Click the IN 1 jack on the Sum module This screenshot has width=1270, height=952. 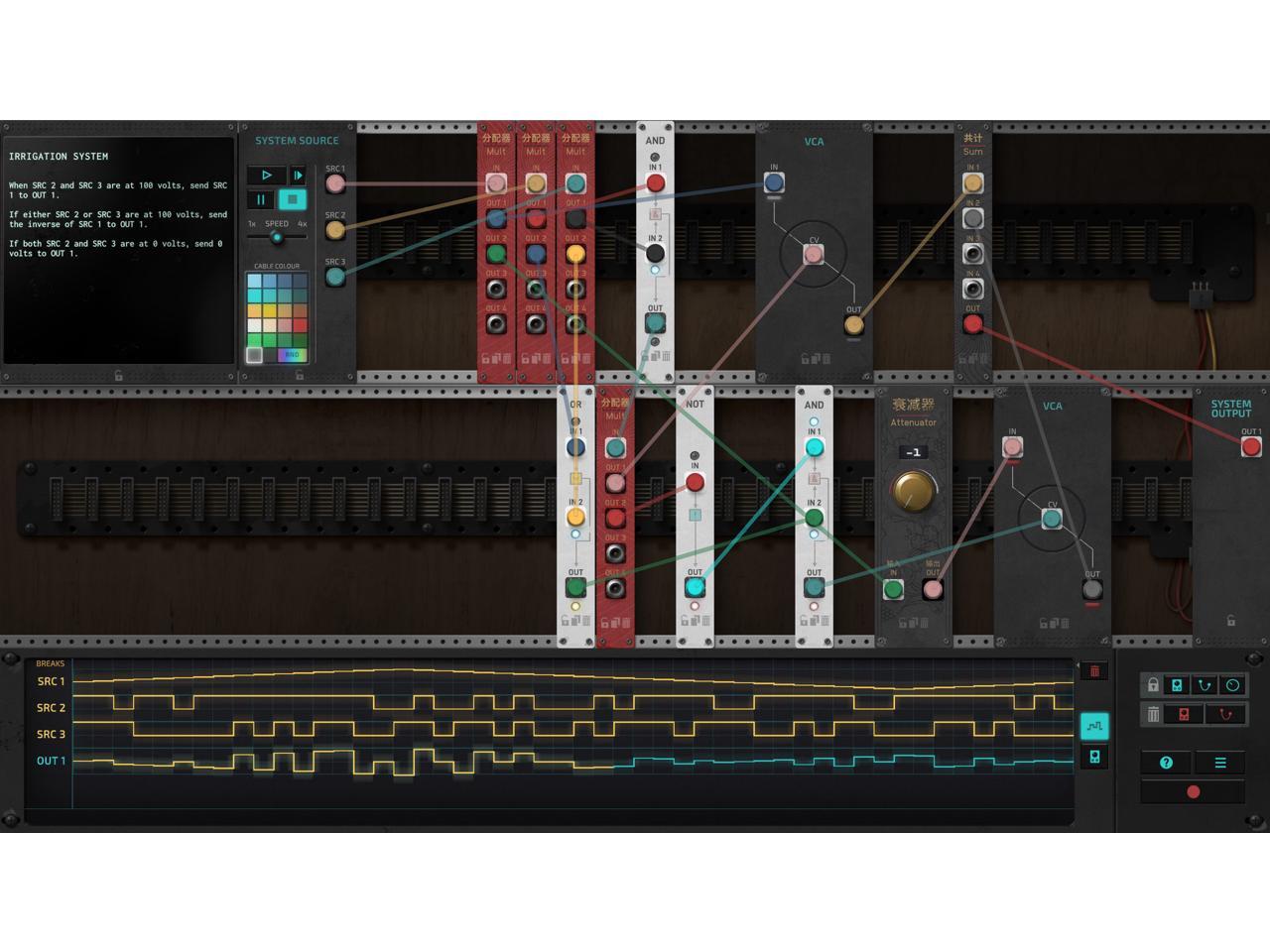click(x=973, y=183)
